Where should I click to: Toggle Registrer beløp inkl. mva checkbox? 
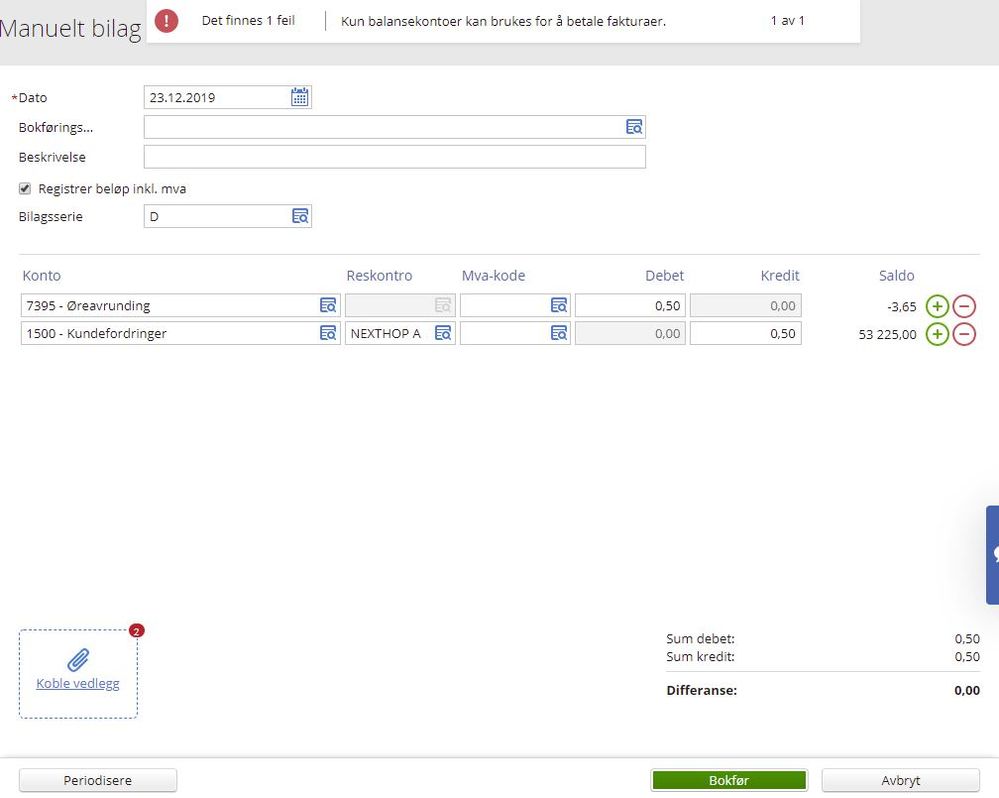(x=25, y=189)
